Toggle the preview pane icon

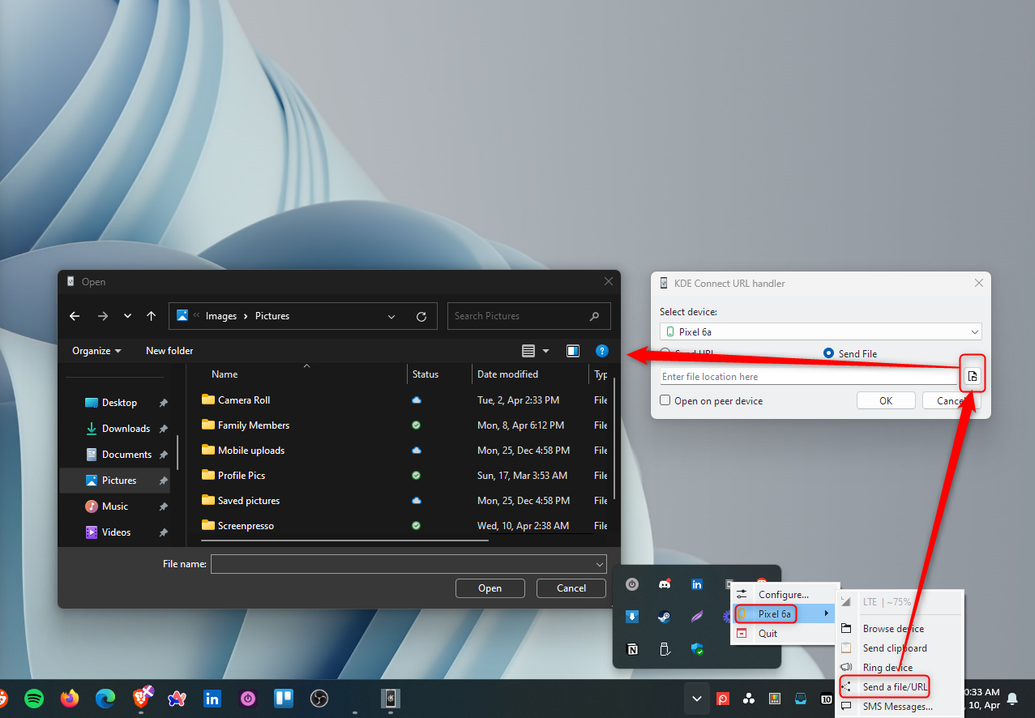(573, 351)
